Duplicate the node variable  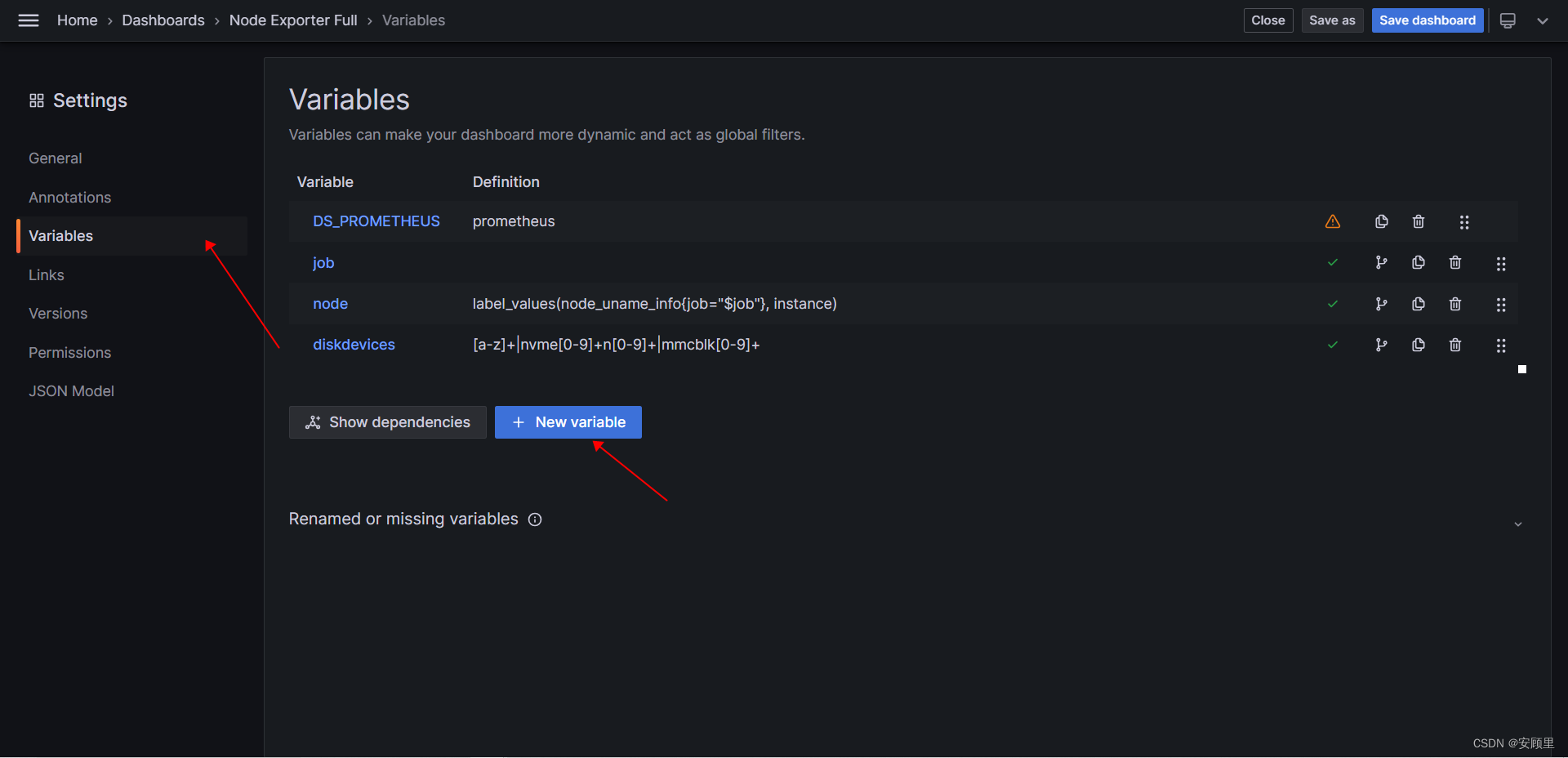(x=1419, y=304)
